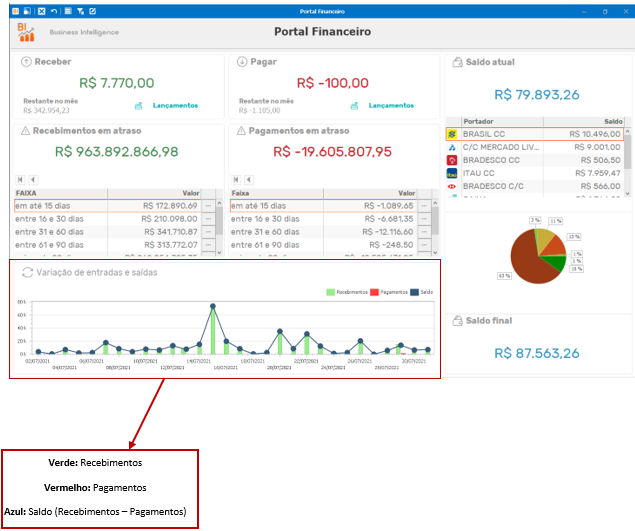Click the Banco do Brasil logo icon

tap(452, 134)
